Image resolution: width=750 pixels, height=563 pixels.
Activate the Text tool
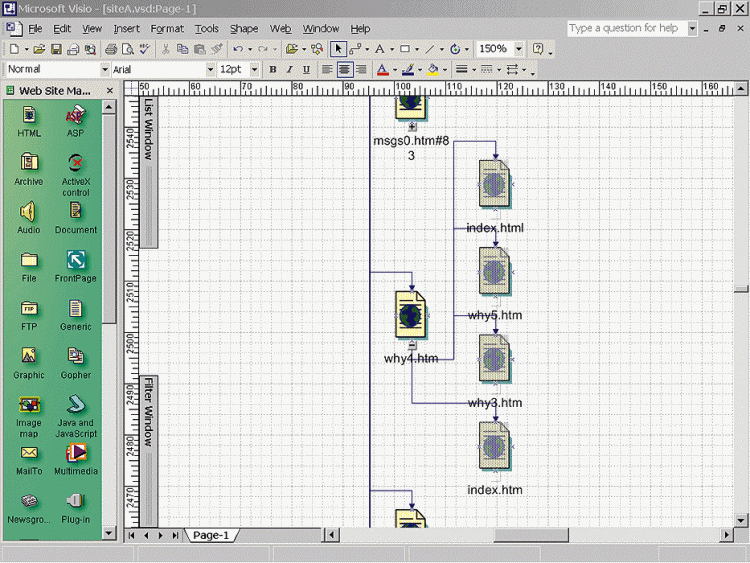[x=380, y=49]
